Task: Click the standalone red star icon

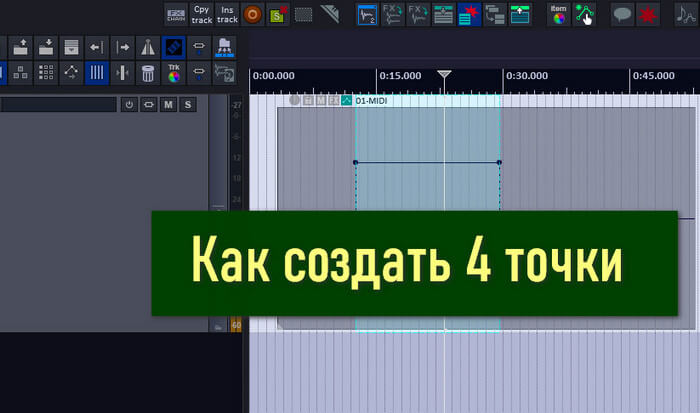Action: click(648, 15)
